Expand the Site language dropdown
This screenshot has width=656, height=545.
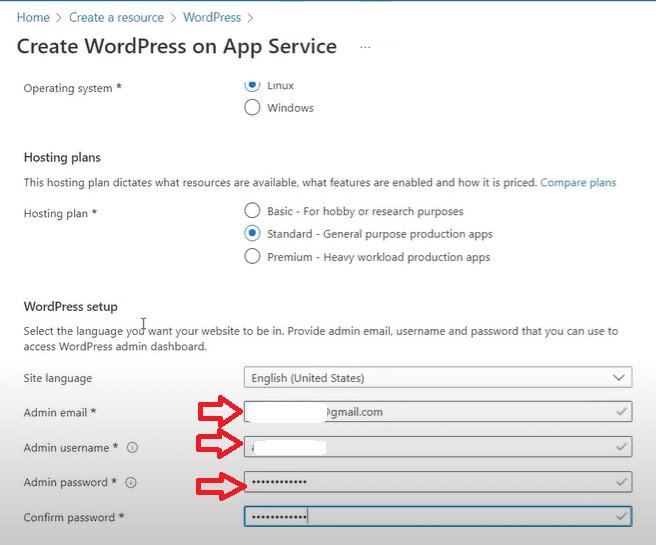click(438, 378)
